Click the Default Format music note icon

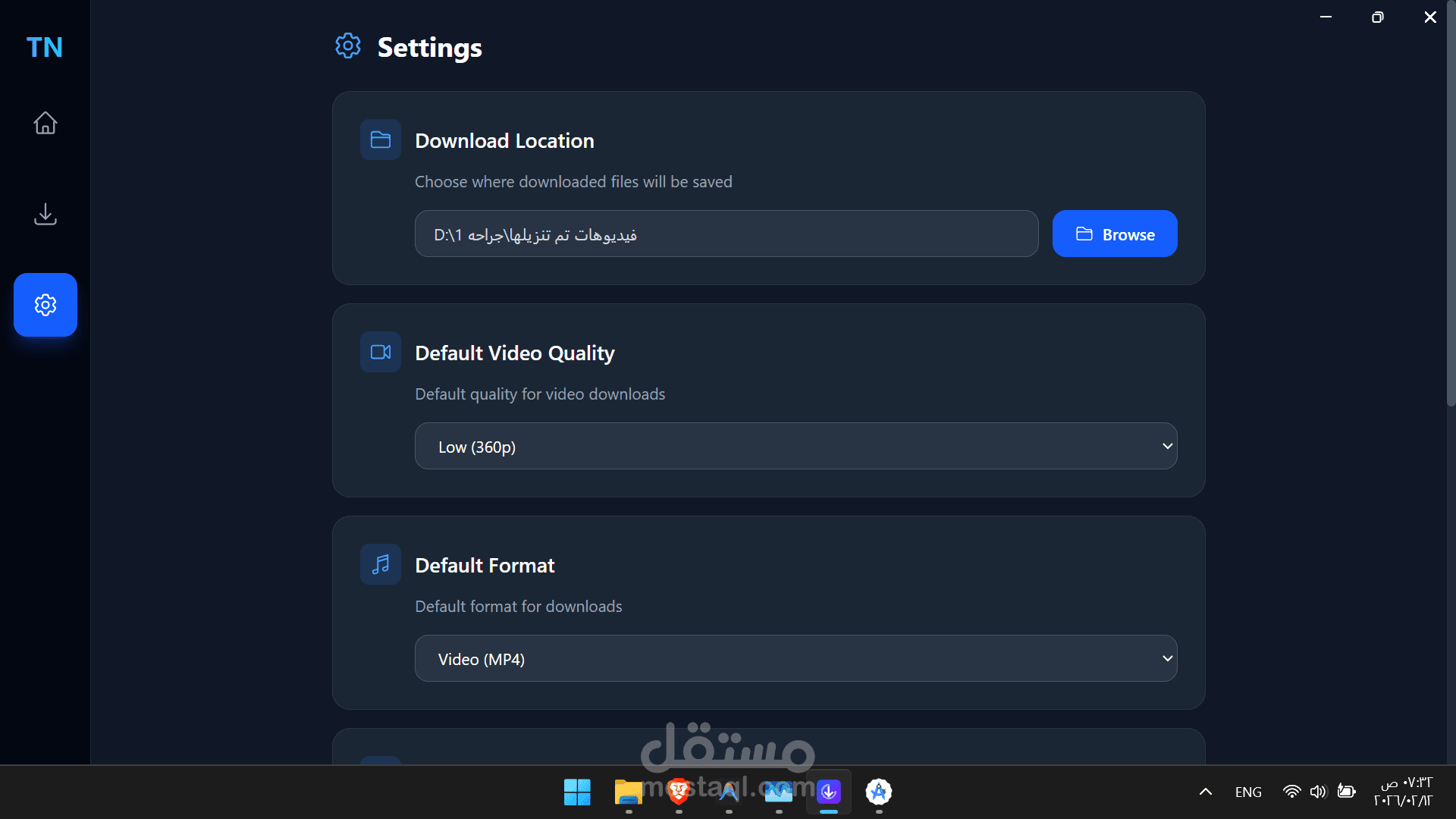381,565
